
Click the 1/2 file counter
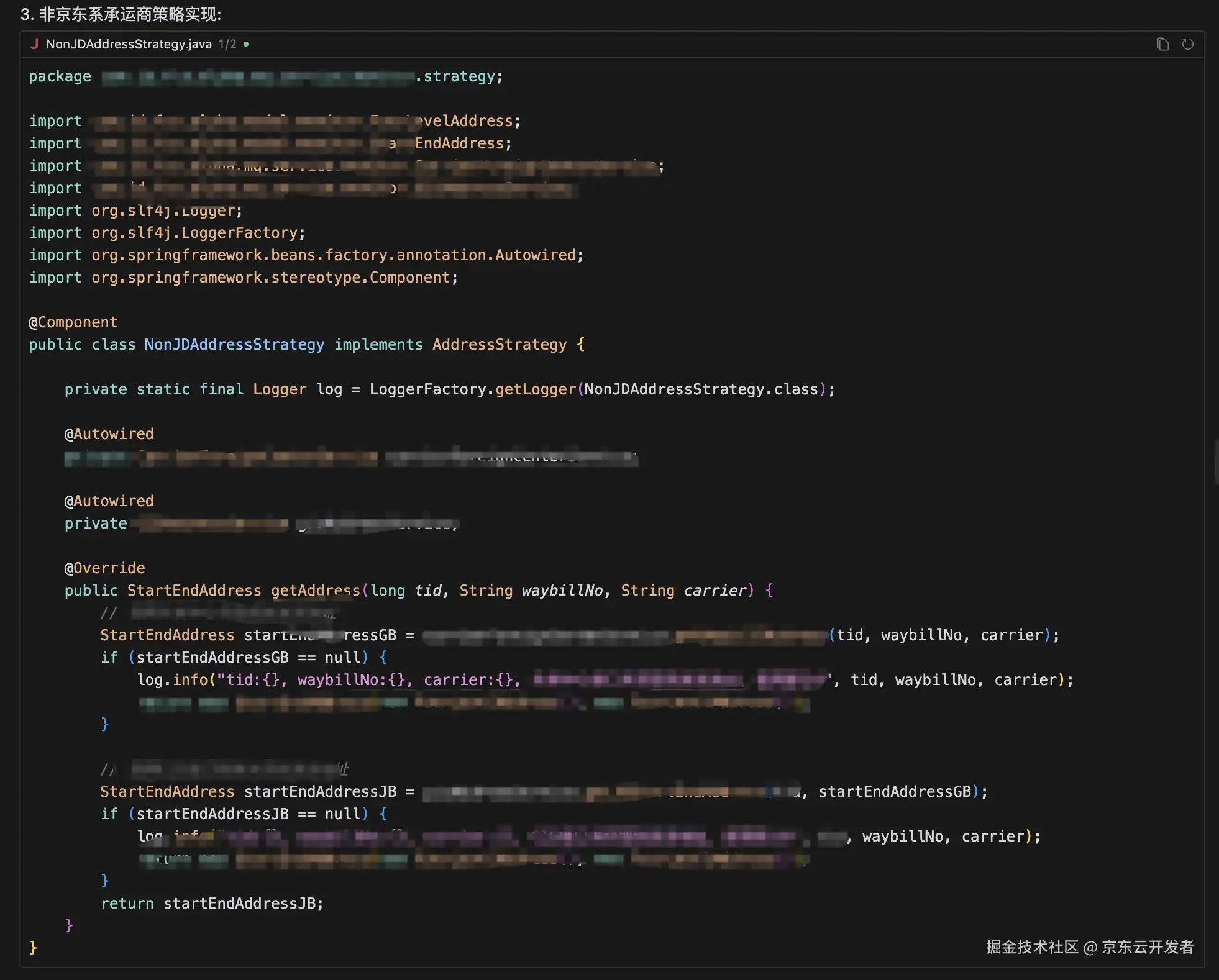point(227,44)
